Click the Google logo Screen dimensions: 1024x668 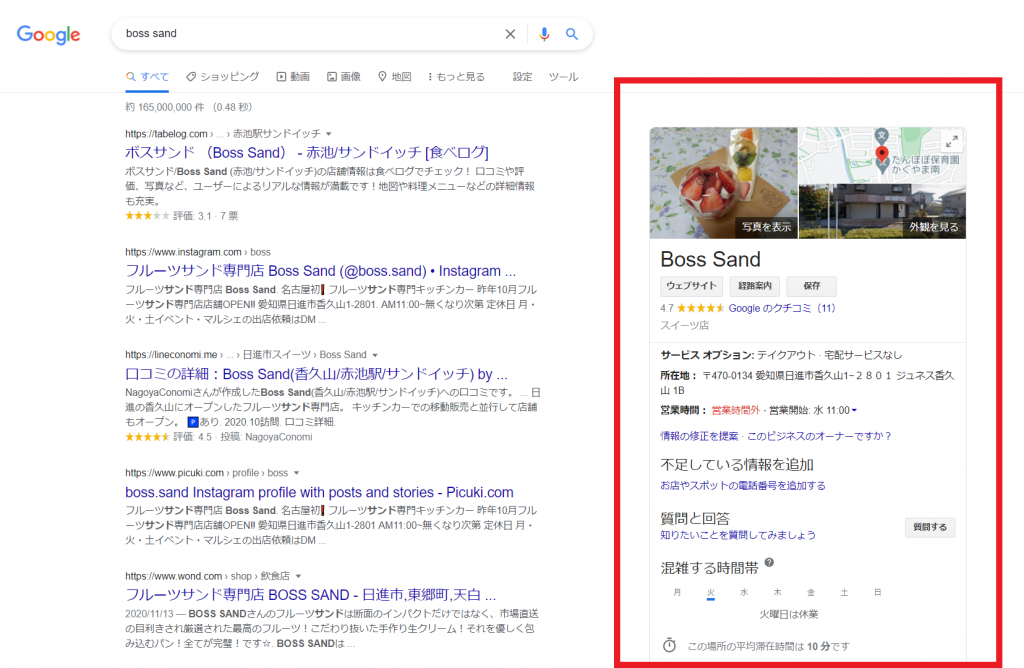coord(48,34)
